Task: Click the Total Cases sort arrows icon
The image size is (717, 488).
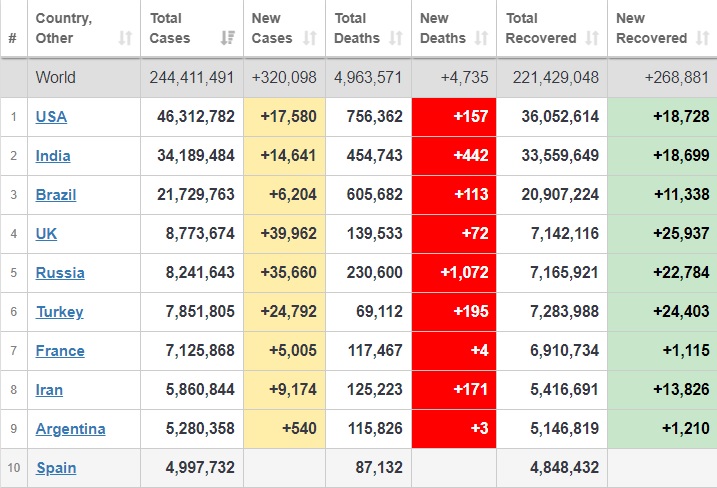Action: 226,38
